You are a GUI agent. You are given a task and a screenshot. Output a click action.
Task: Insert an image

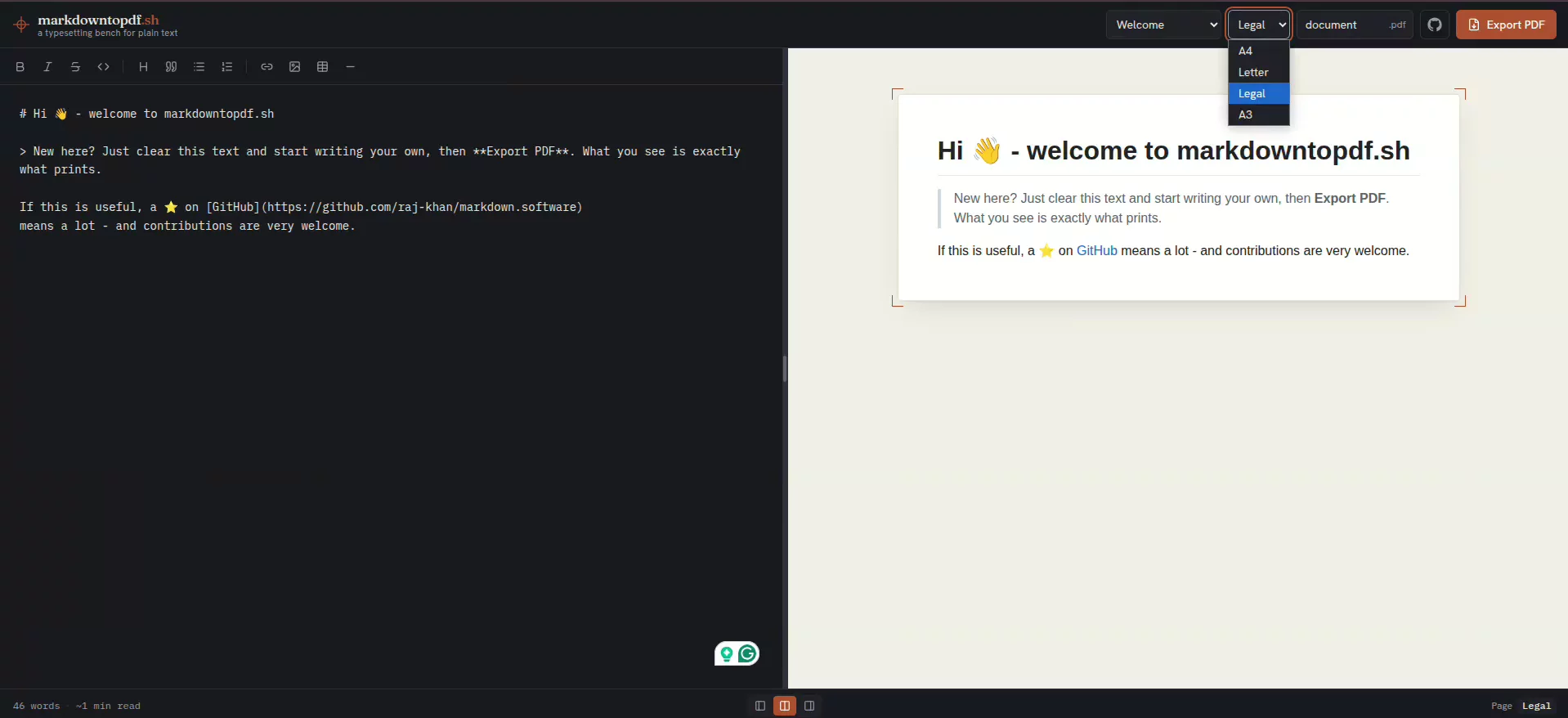(x=294, y=67)
